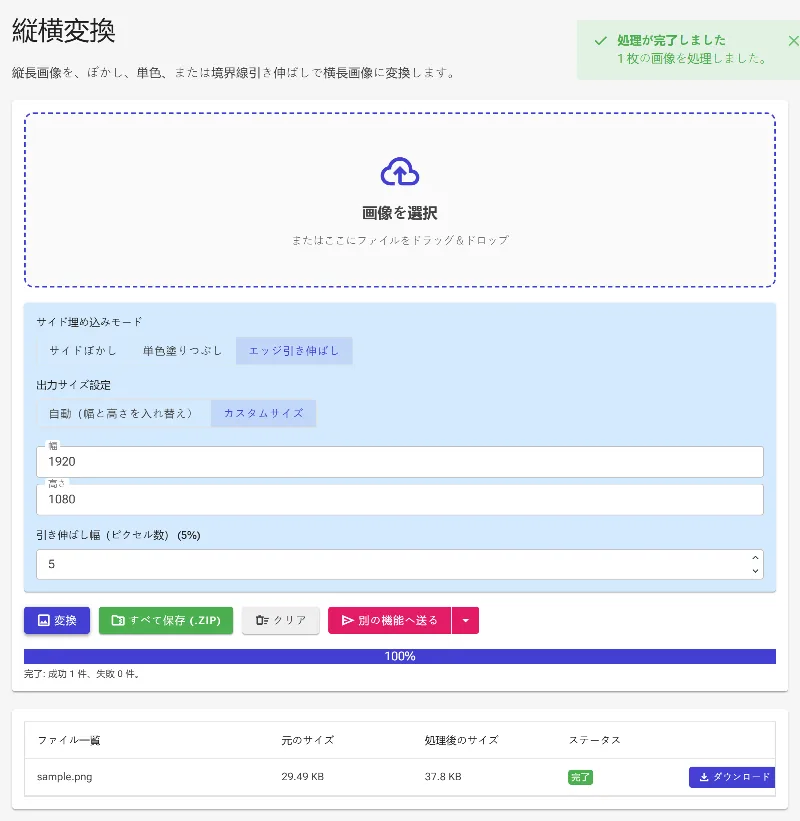This screenshot has height=821, width=800.
Task: Click the 完了: 成功 1 件 result text
Action: (82, 674)
